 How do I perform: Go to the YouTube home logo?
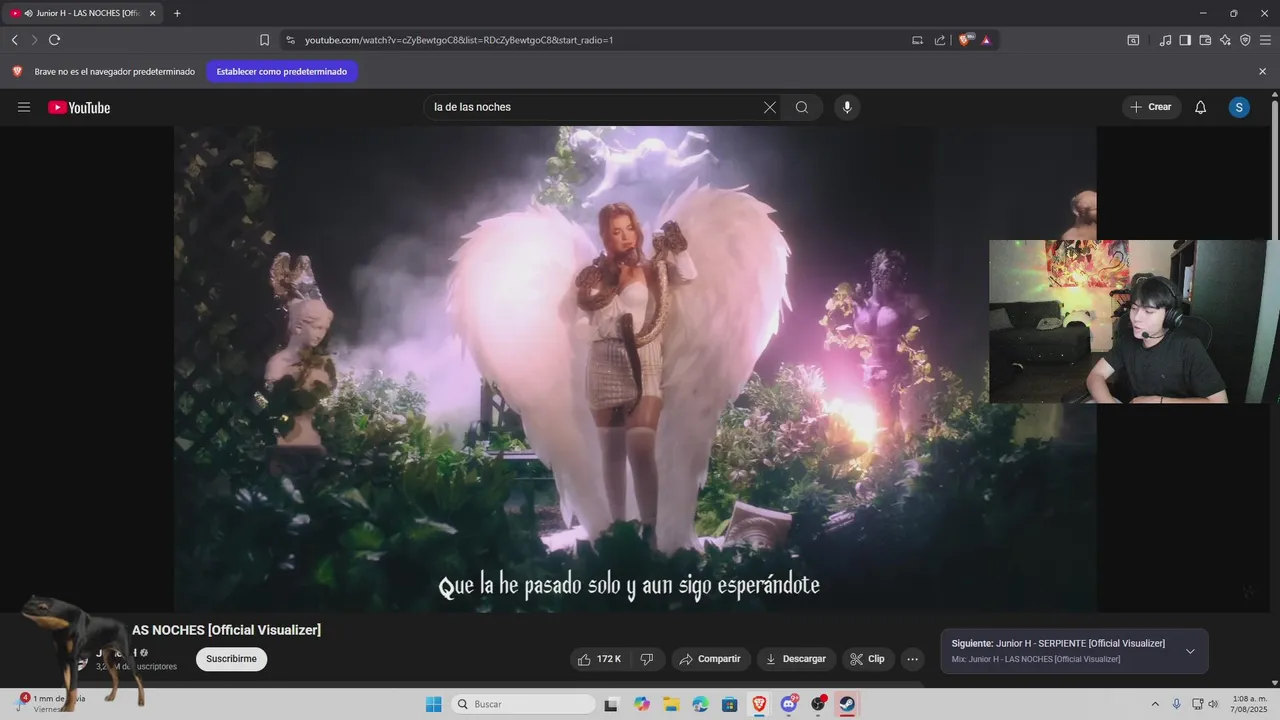(79, 107)
